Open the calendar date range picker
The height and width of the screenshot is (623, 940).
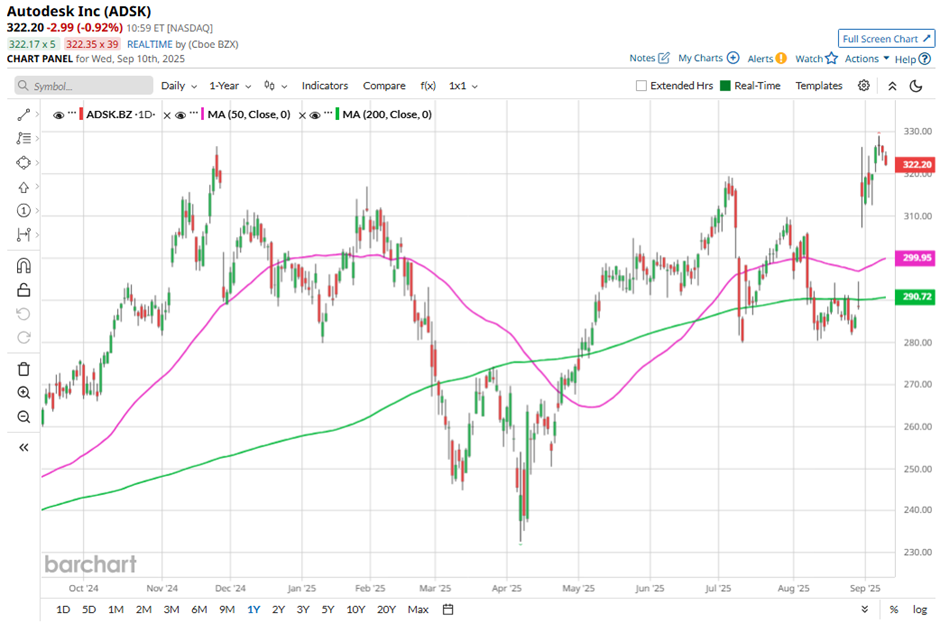point(448,609)
